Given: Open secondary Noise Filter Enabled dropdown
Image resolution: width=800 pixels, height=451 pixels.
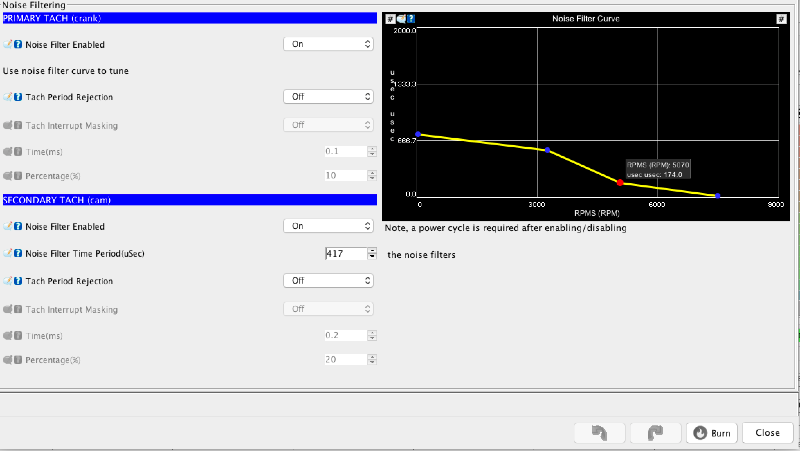Looking at the screenshot, I should point(328,227).
